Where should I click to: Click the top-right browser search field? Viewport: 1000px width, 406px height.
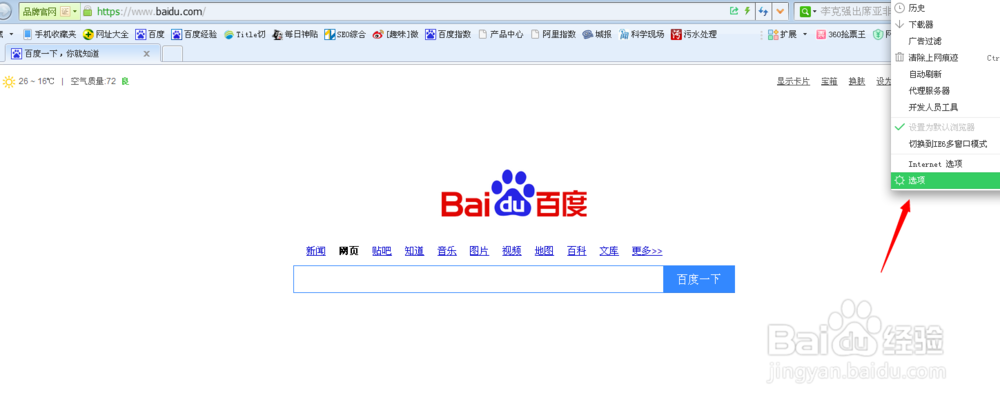856,11
